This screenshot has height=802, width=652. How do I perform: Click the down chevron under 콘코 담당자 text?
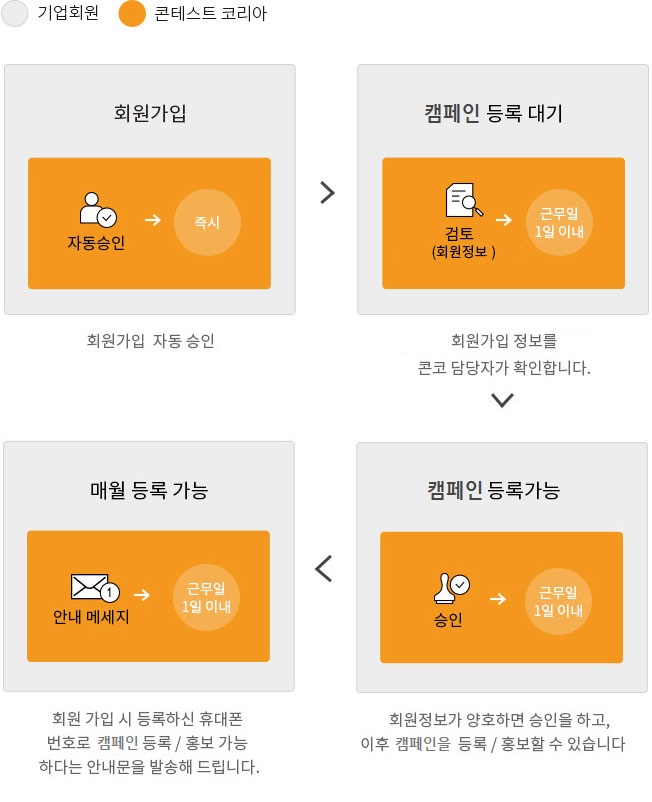click(x=502, y=400)
